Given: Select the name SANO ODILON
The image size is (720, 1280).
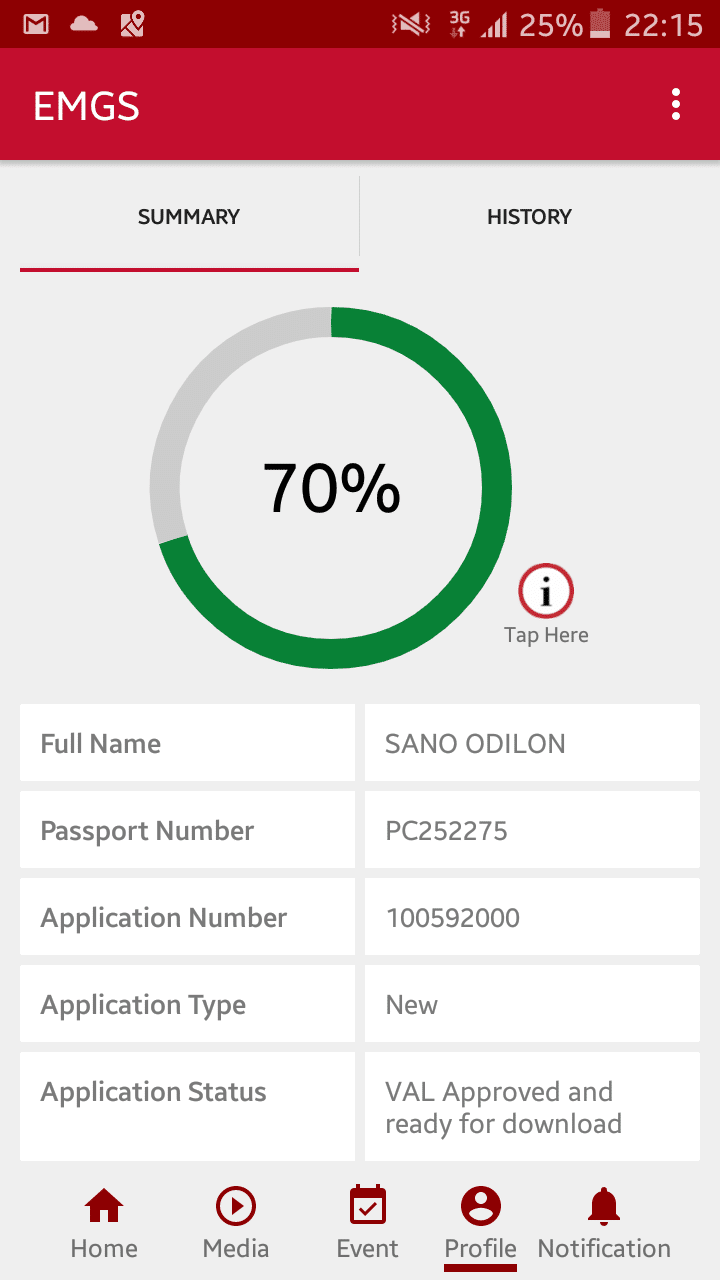Looking at the screenshot, I should pos(476,744).
